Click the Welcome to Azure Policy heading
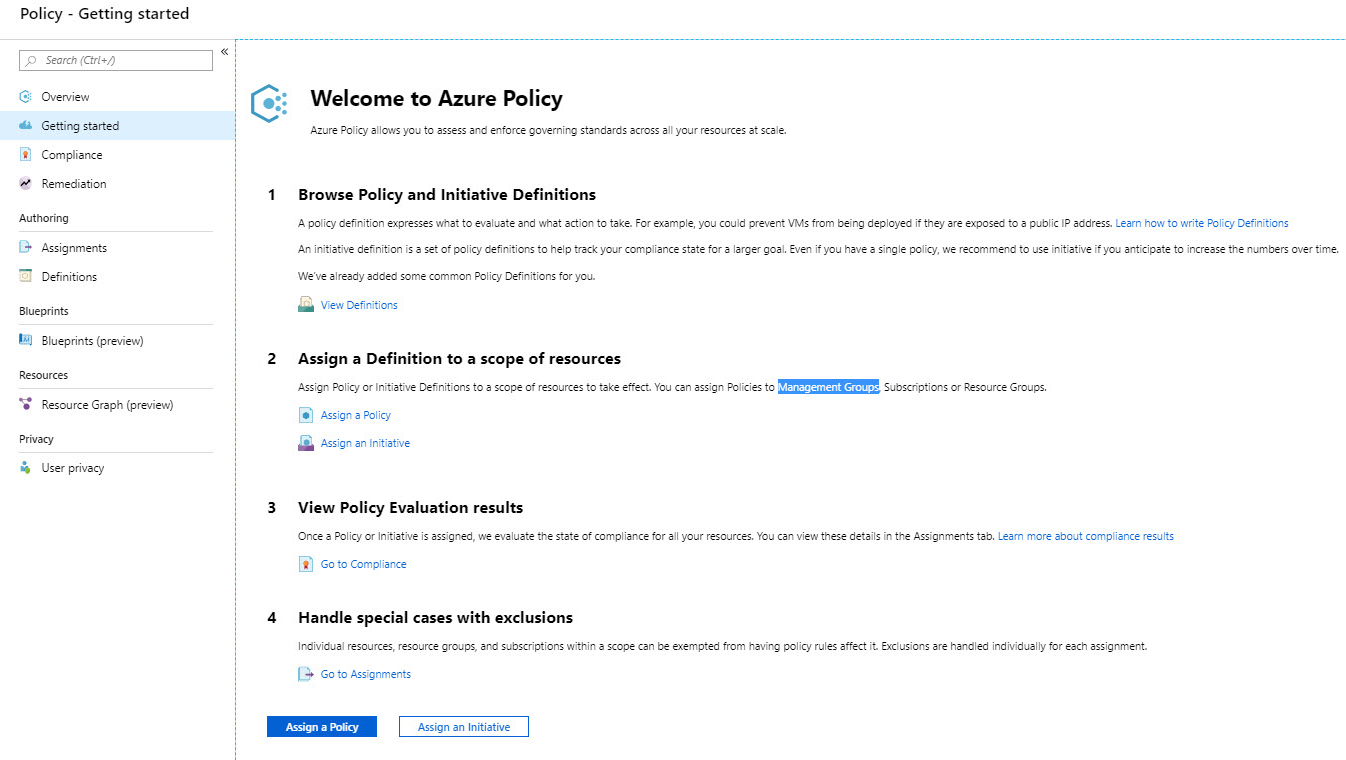1346x760 pixels. 437,98
